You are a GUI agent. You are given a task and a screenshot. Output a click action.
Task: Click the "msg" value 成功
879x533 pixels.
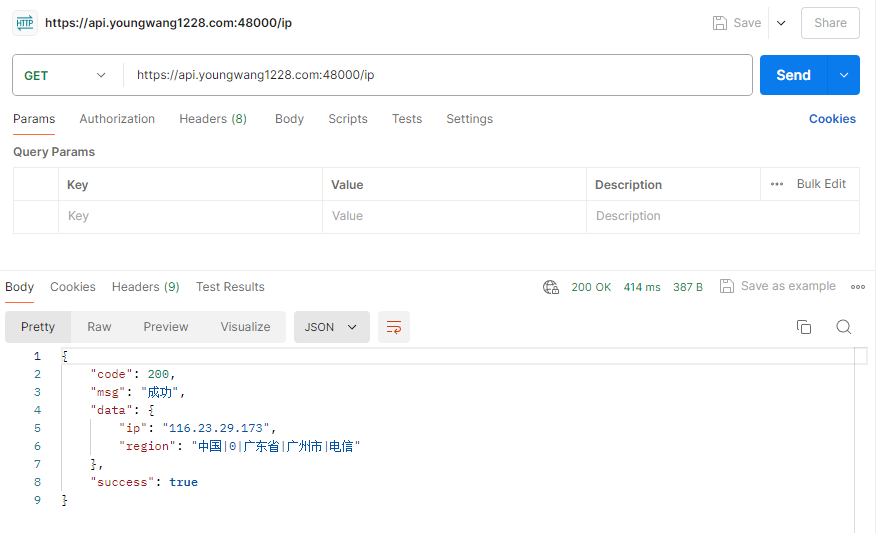(159, 392)
